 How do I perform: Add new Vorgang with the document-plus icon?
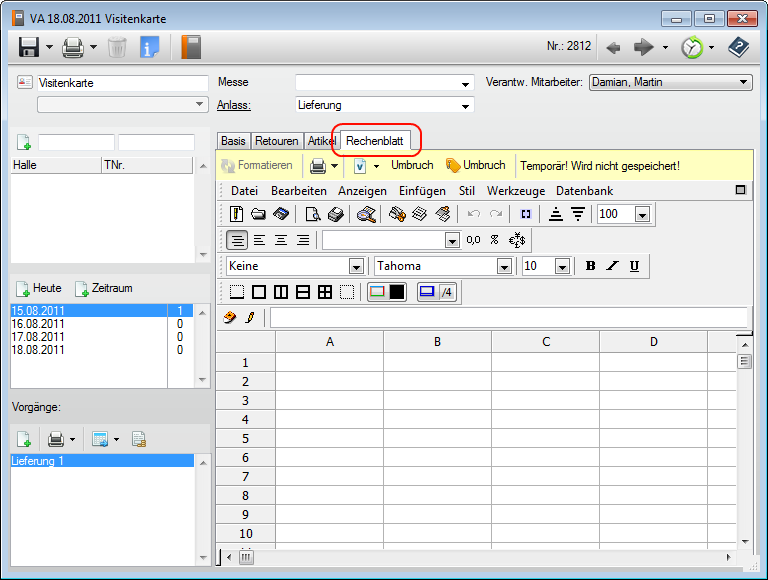pyautogui.click(x=23, y=439)
